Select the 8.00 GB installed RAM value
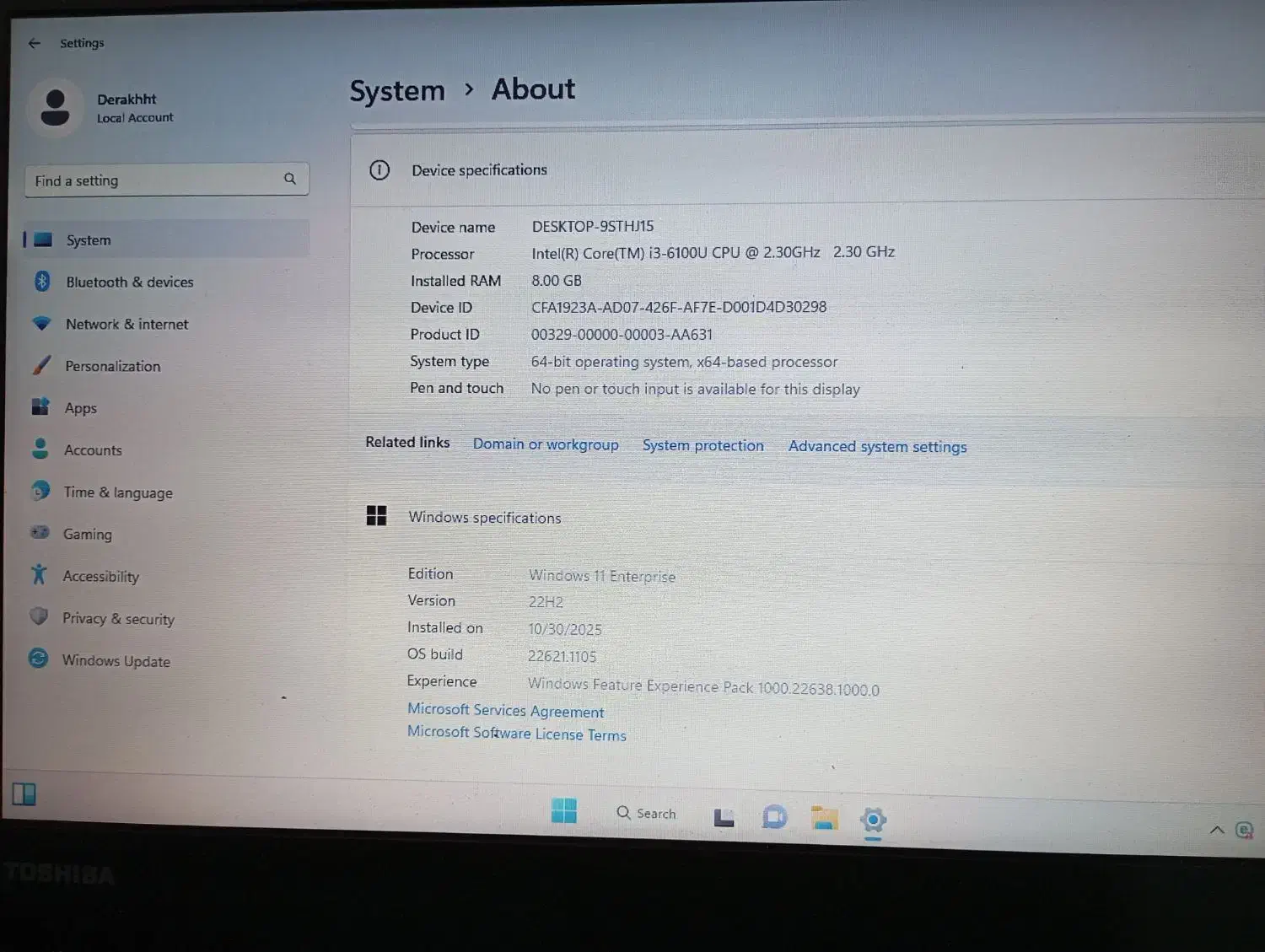This screenshot has width=1265, height=952. pos(557,280)
